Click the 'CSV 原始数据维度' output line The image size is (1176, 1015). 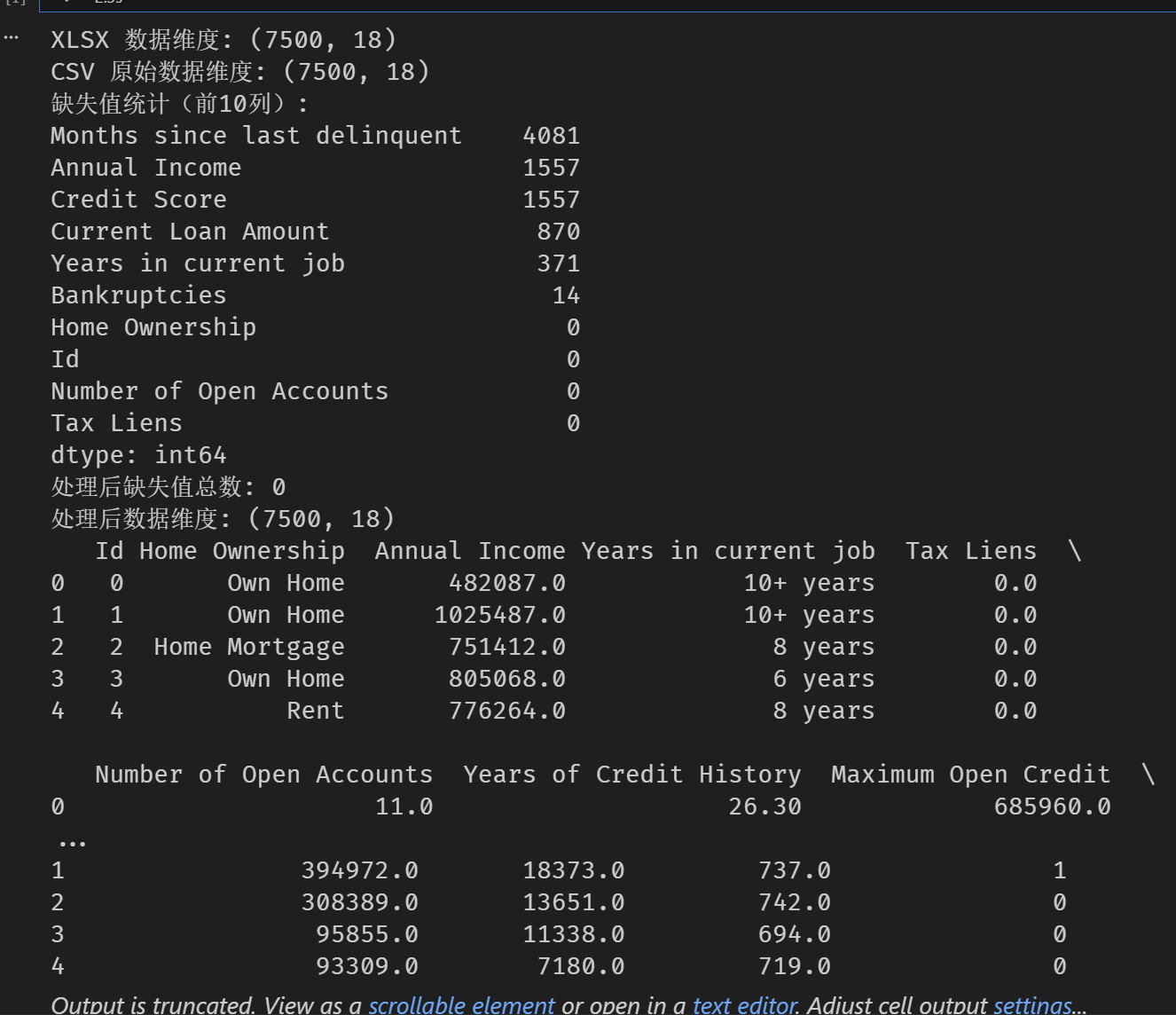click(x=239, y=72)
